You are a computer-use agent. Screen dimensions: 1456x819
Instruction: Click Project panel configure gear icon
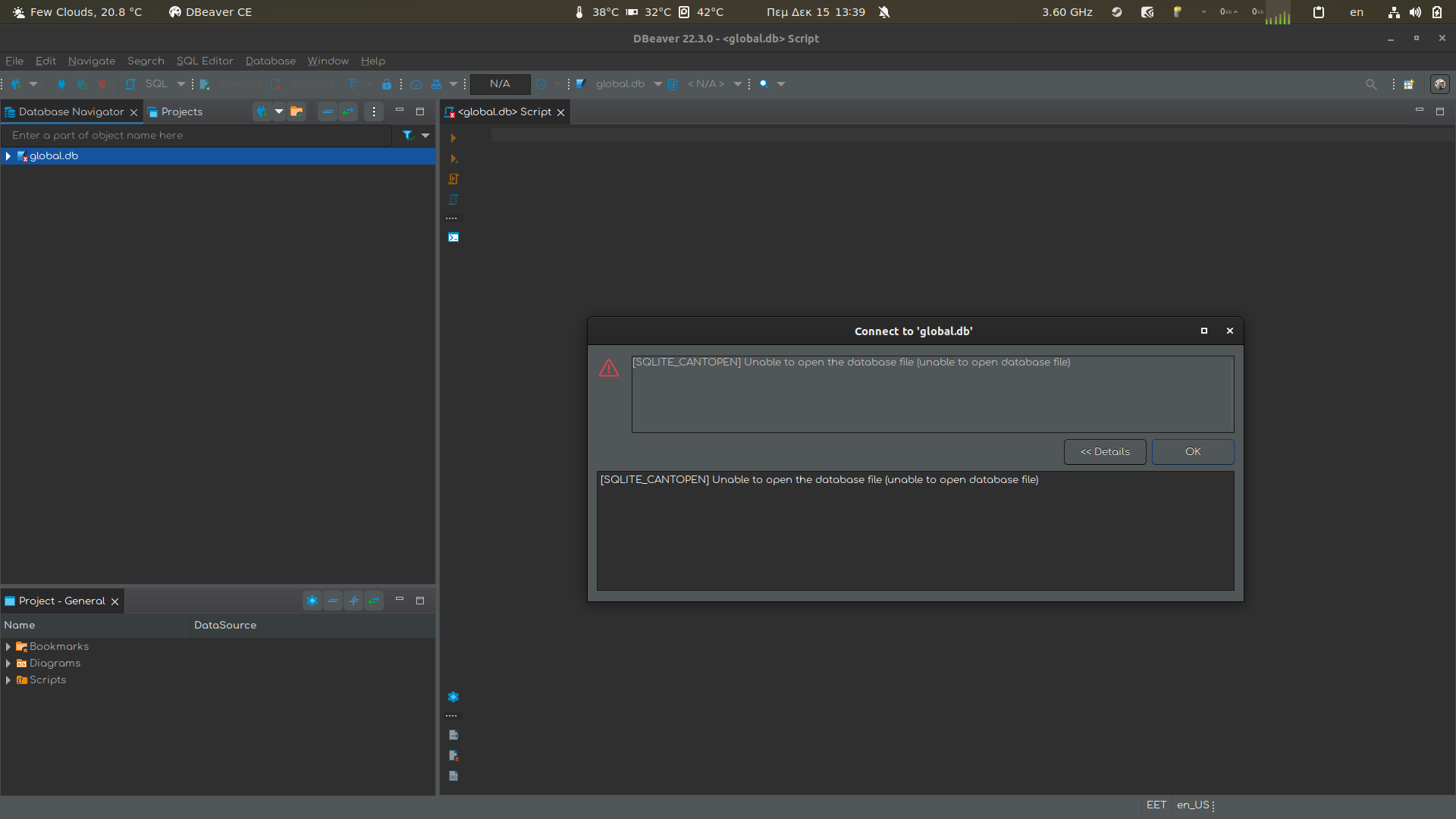(x=312, y=601)
